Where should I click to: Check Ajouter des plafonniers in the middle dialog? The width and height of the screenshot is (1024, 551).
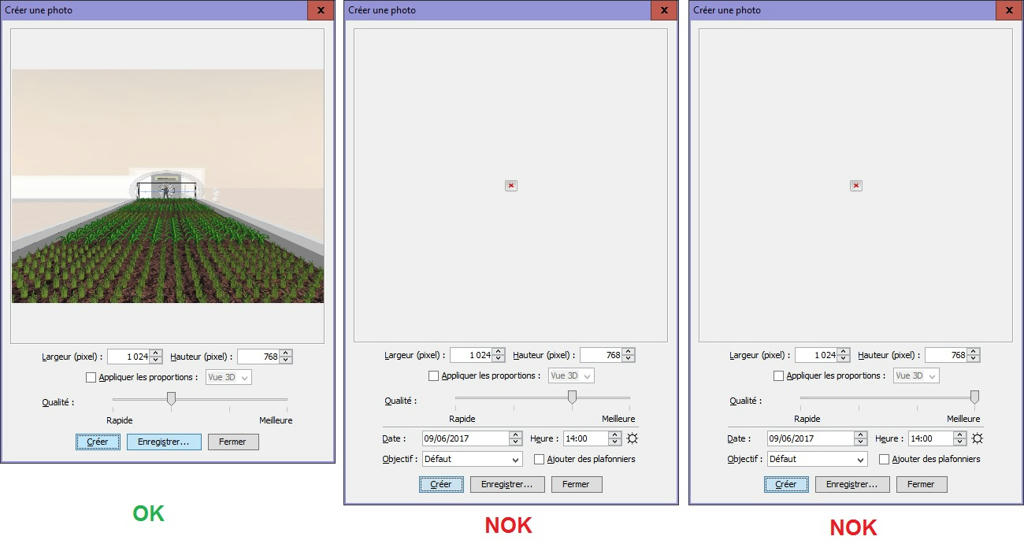539,459
